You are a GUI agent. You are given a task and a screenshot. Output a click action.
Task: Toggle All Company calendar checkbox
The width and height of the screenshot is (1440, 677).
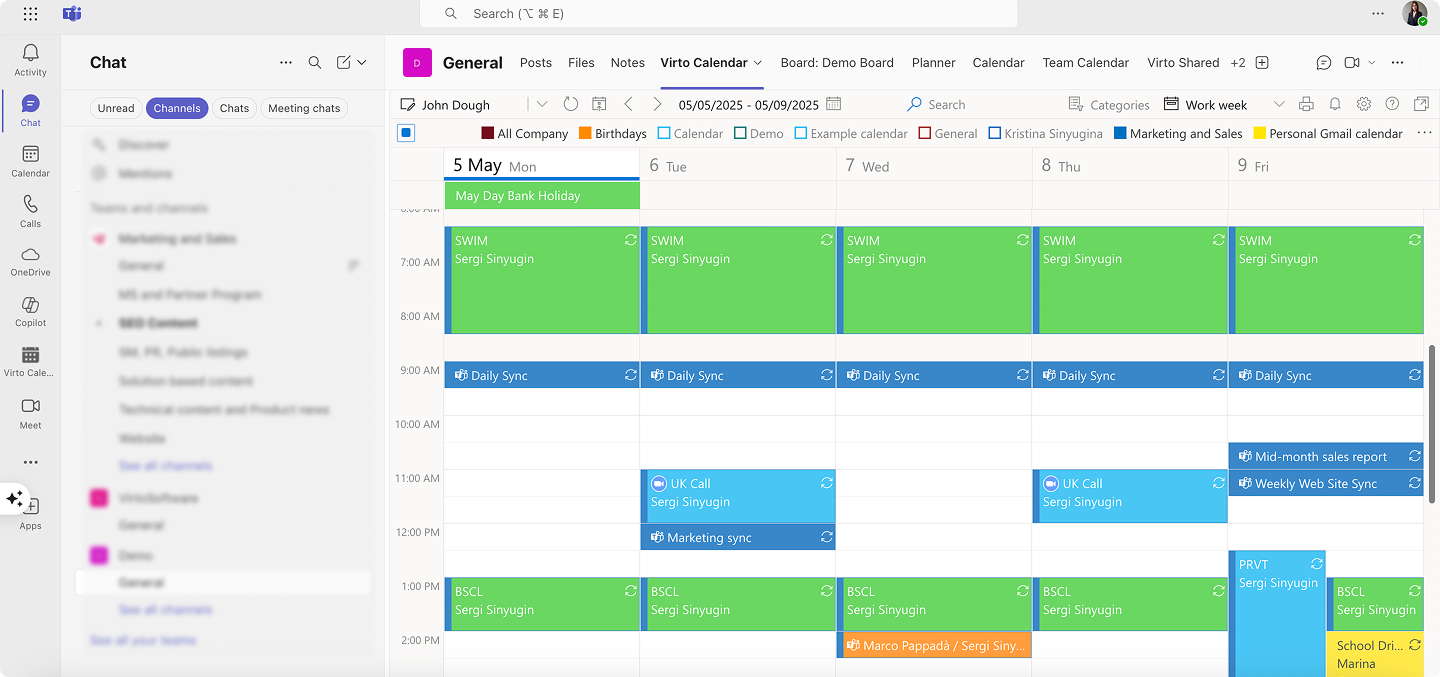coord(488,133)
